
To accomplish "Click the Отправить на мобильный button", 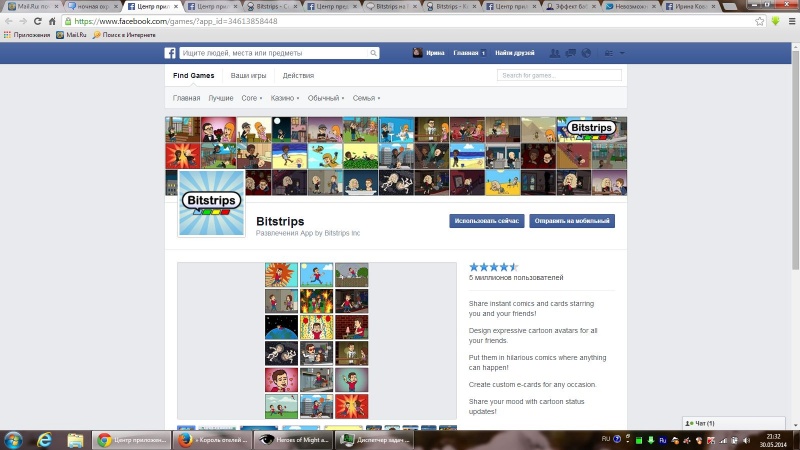I will [572, 221].
